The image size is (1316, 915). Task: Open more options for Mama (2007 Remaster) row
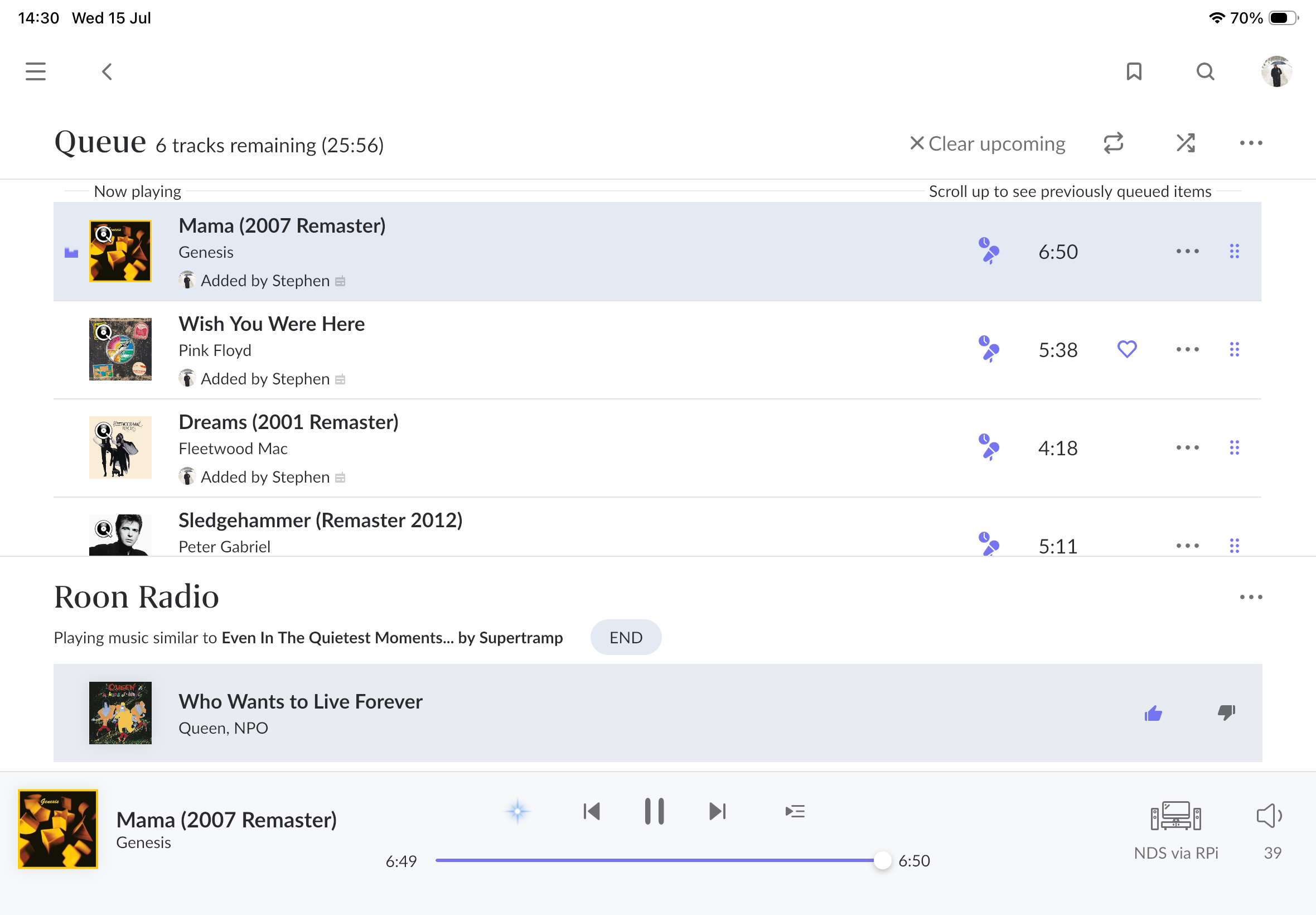pos(1187,251)
